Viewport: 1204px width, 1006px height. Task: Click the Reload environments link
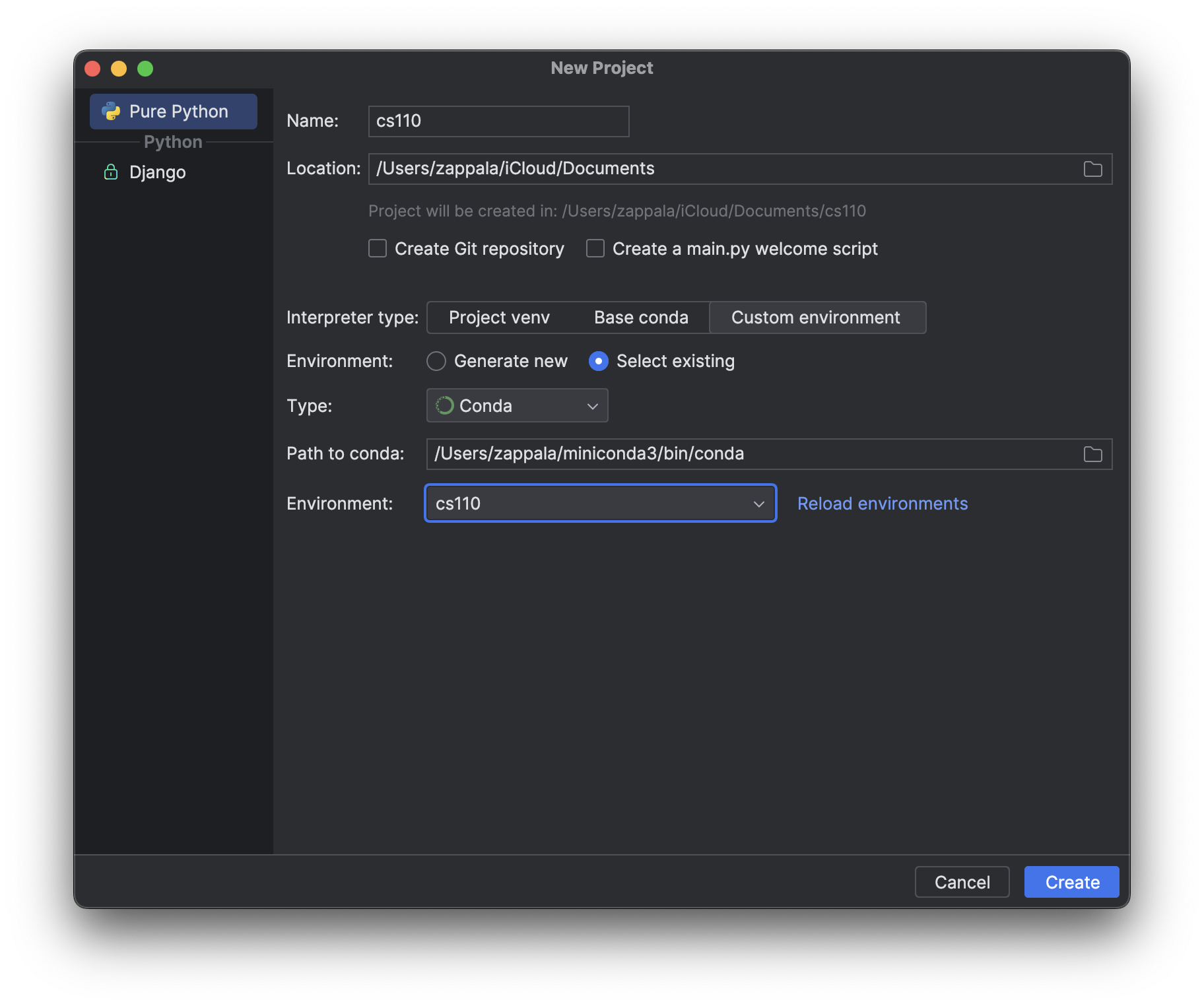click(x=882, y=503)
